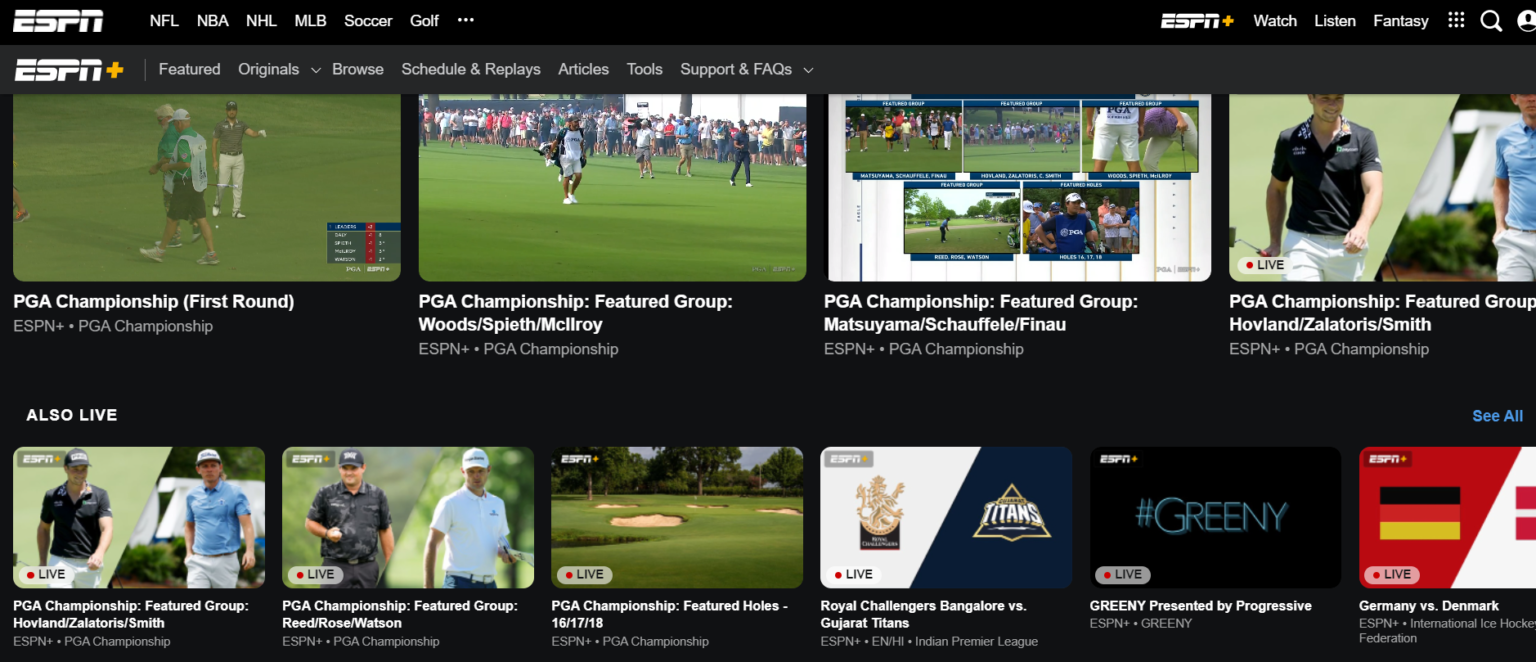Click the ESPN+ badge on the Featured Holes thumbnail
Screen dimensions: 1536x662
[580, 459]
